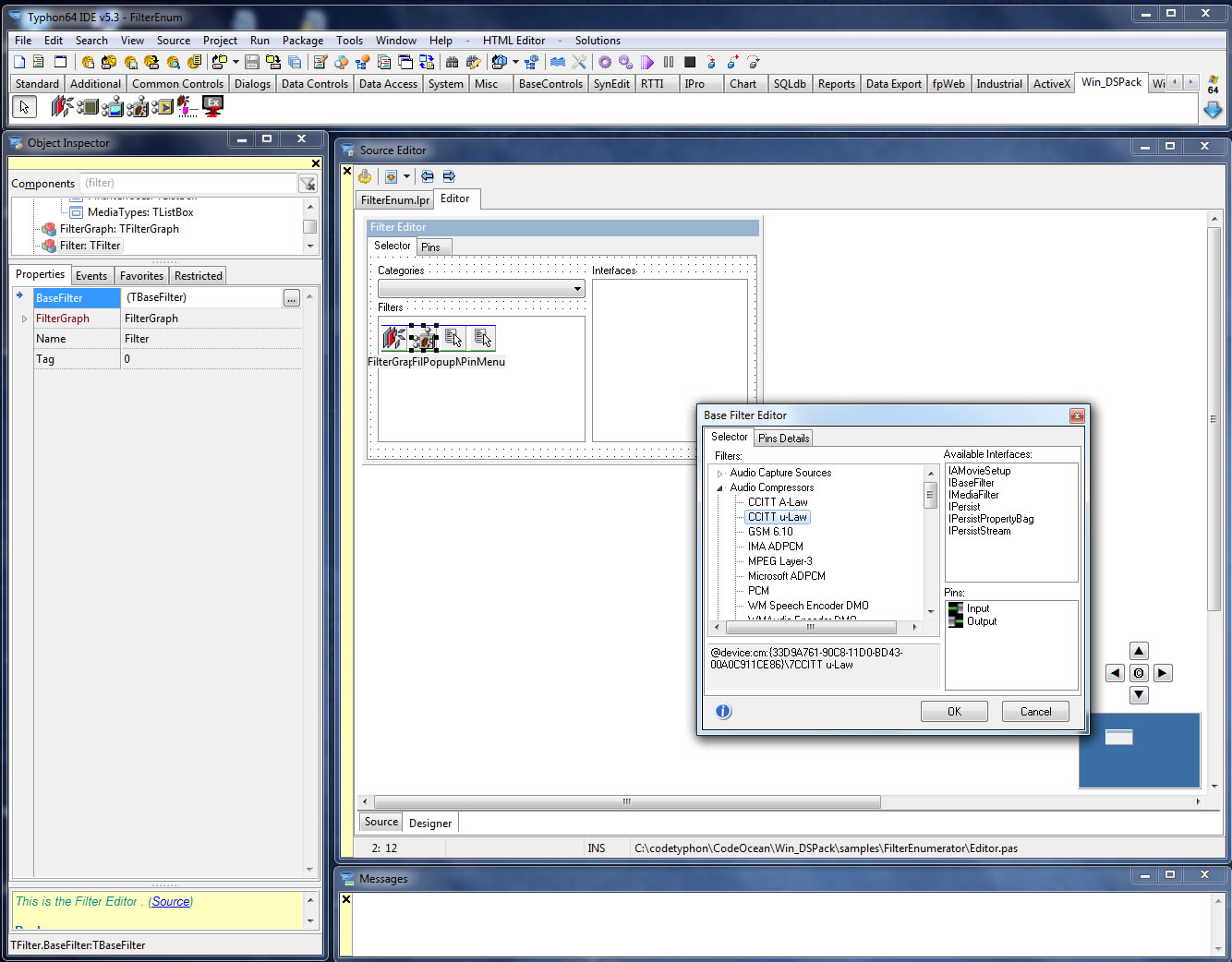The width and height of the screenshot is (1232, 962).
Task: Click the blue info icon in Base Filter Editor
Action: (x=723, y=711)
